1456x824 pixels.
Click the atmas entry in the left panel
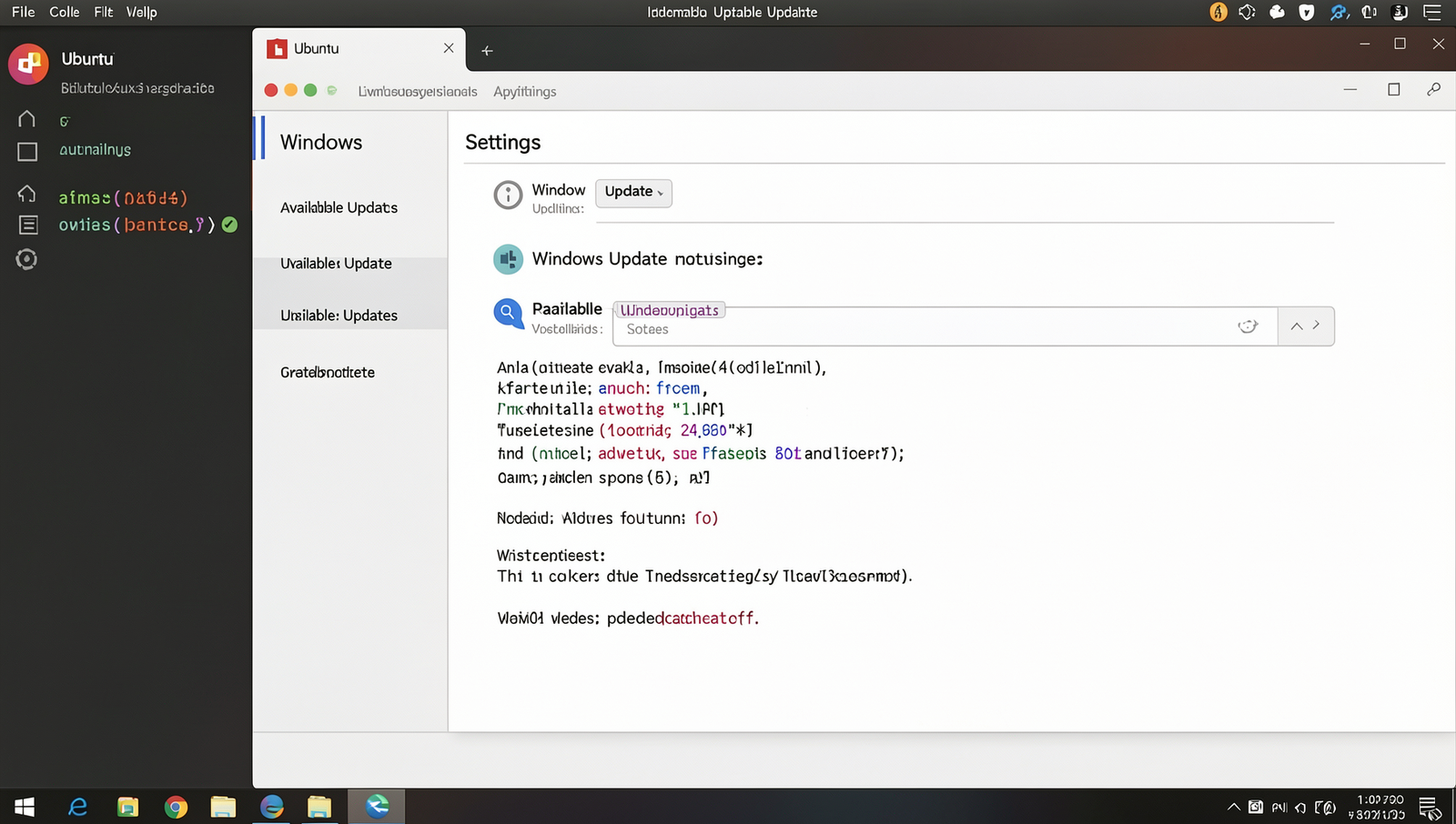[123, 197]
